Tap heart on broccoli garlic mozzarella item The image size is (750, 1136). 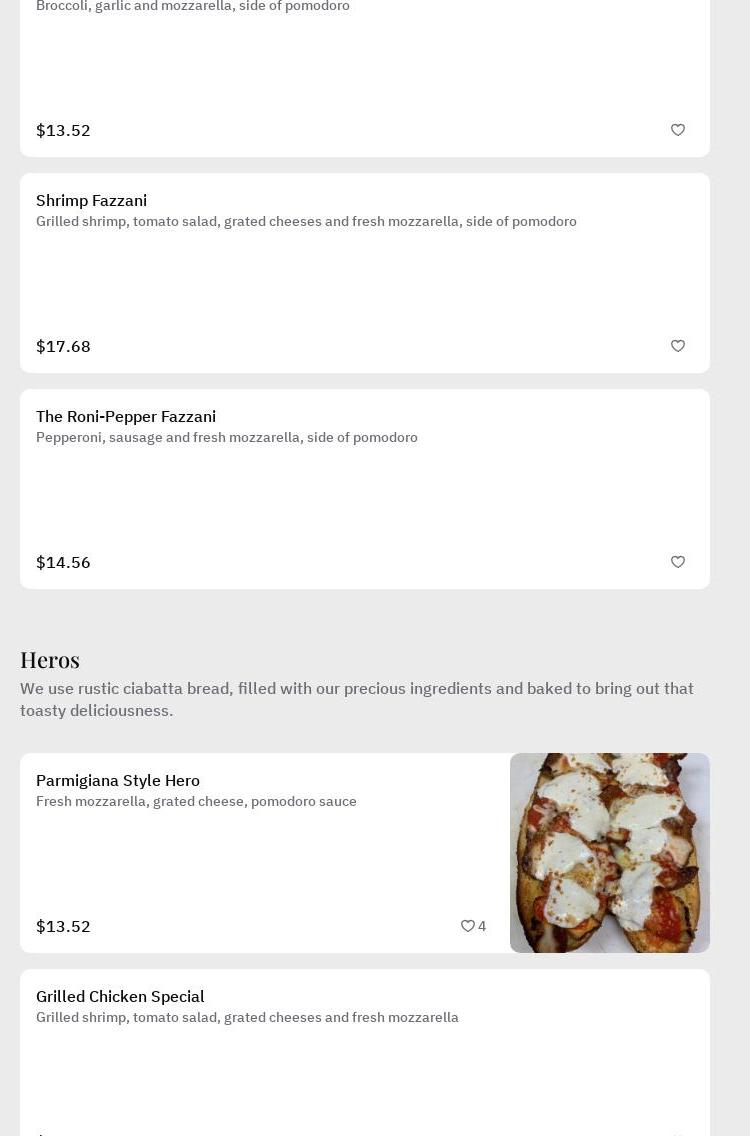coord(678,130)
